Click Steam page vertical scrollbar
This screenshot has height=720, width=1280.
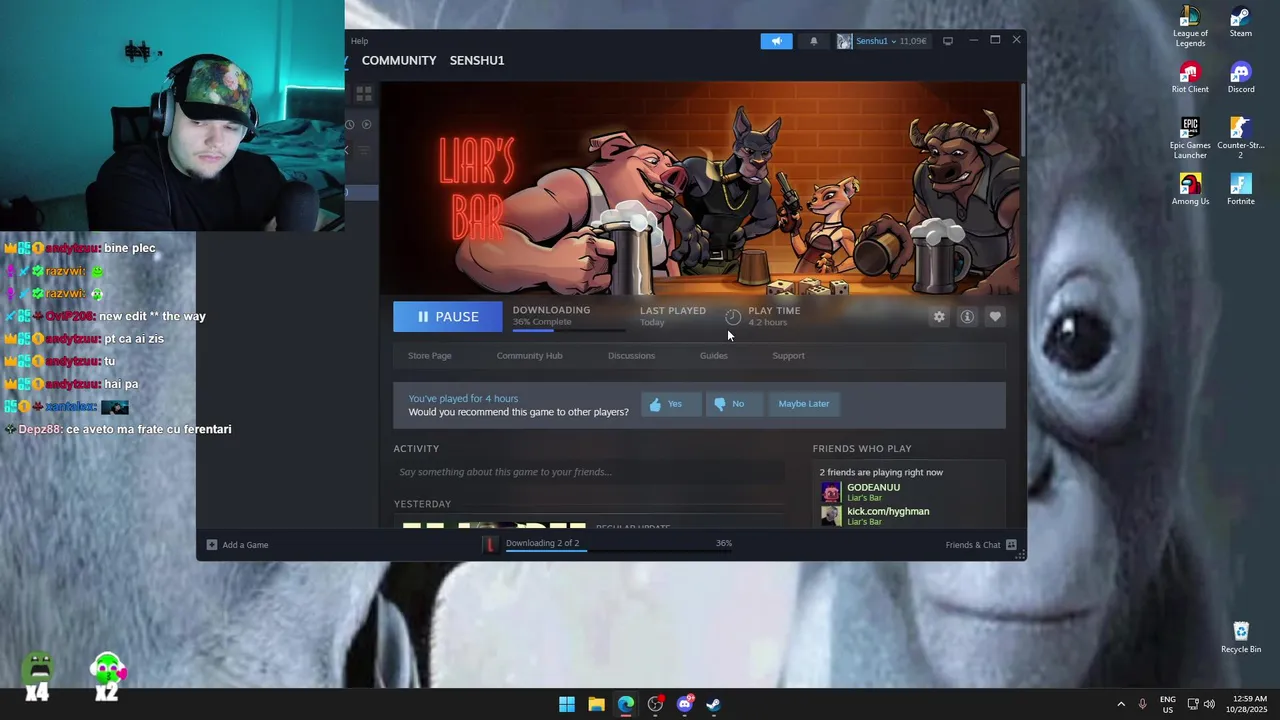[x=1022, y=120]
